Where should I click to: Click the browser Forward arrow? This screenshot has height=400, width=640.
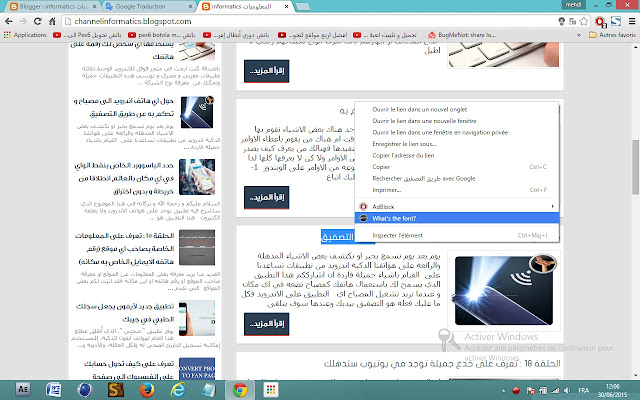click(x=23, y=21)
